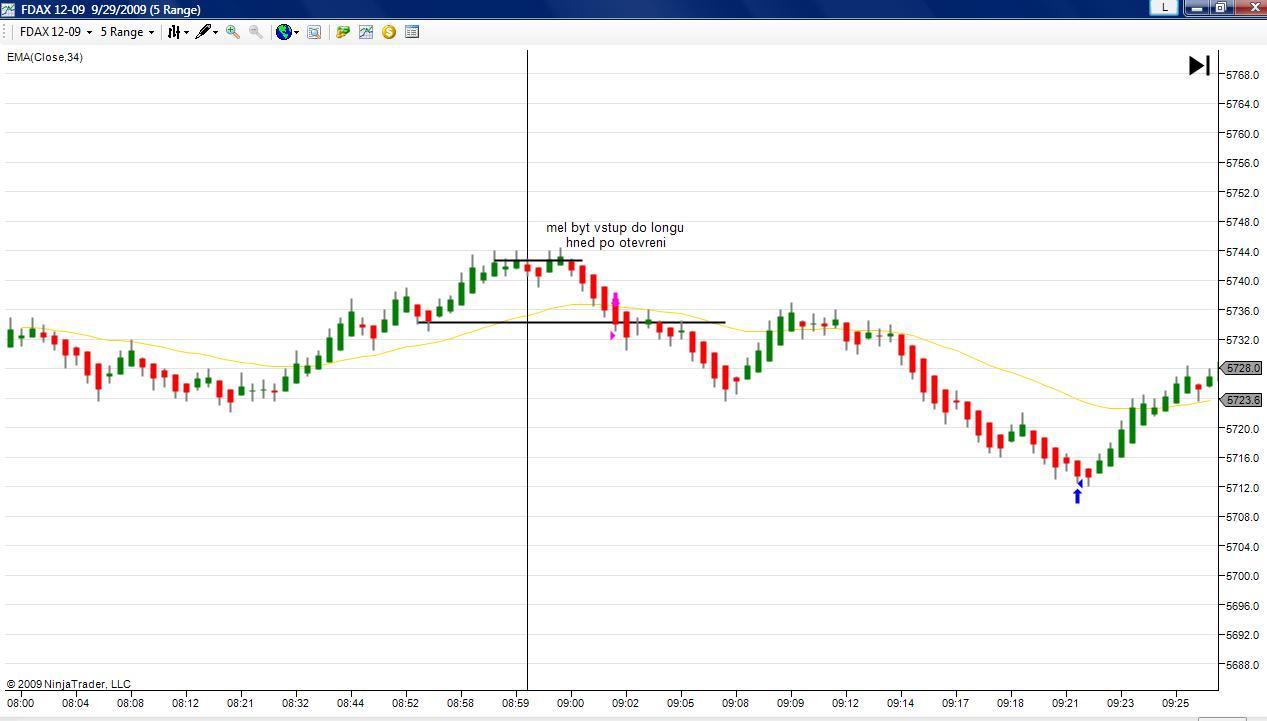Click the current price 5728.0 marker
This screenshot has width=1267, height=721.
(x=1243, y=368)
